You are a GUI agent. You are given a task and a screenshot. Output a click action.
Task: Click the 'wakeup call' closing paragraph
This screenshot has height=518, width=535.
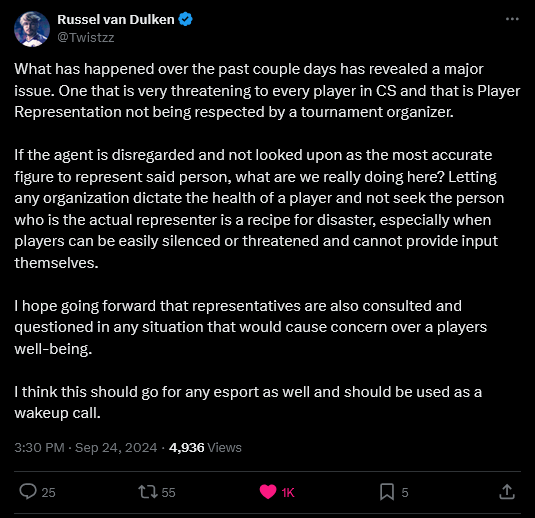point(248,402)
